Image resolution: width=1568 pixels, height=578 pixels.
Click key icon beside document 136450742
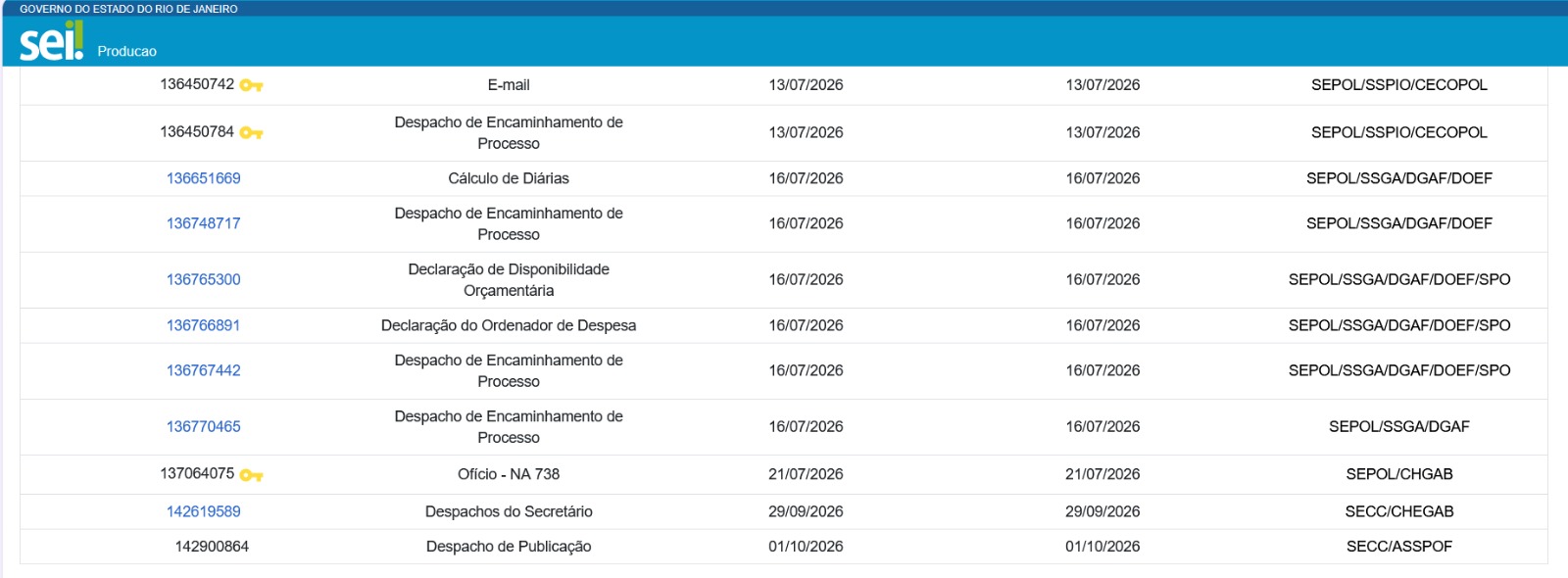click(251, 86)
